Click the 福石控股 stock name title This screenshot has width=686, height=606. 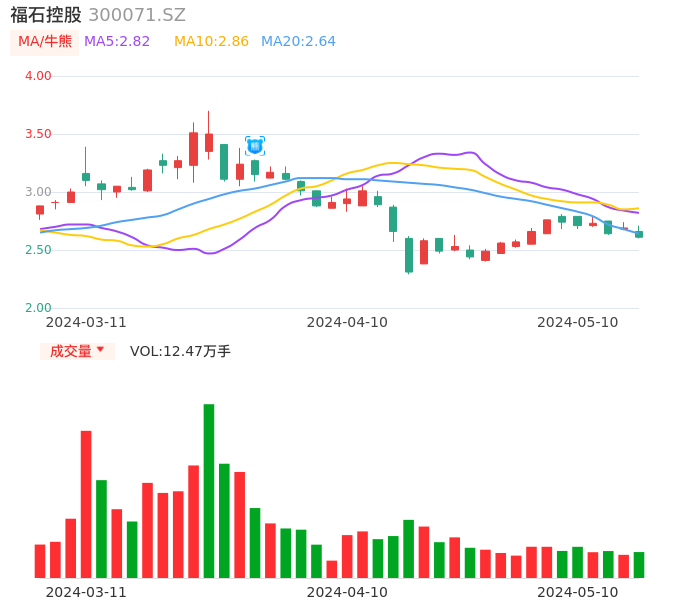click(46, 15)
